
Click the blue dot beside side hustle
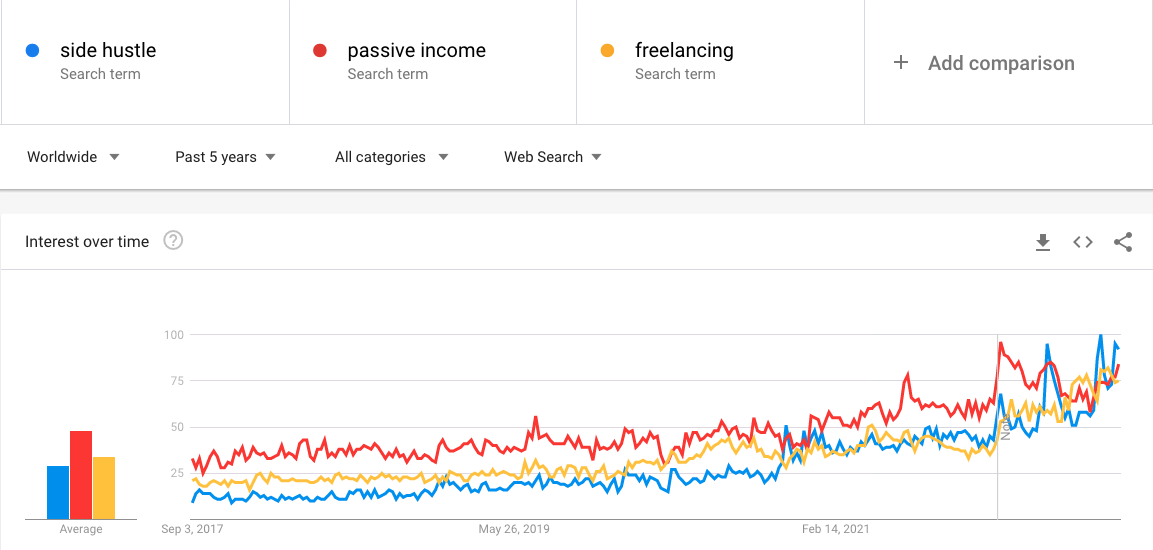(33, 51)
